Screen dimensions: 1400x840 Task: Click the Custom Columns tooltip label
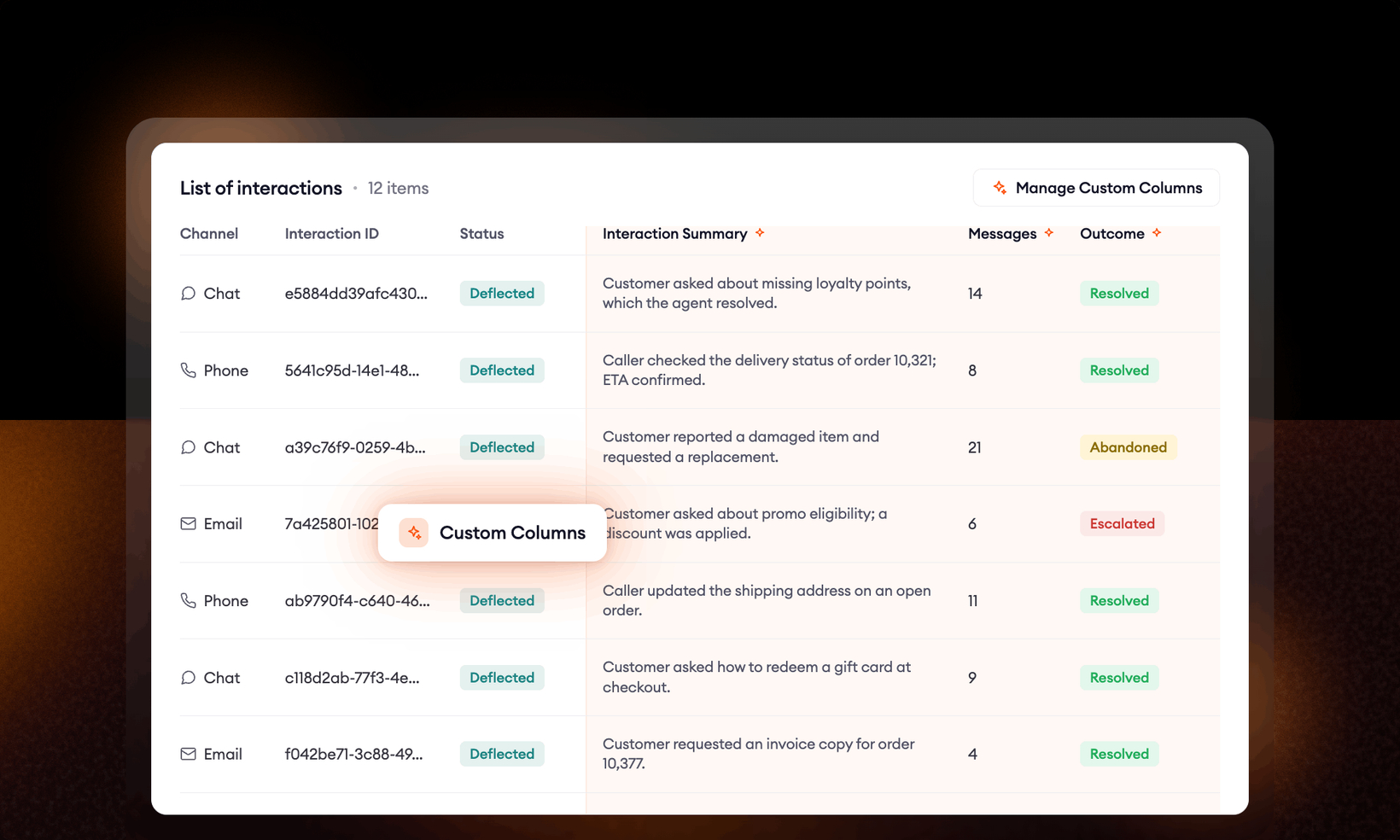coord(512,533)
